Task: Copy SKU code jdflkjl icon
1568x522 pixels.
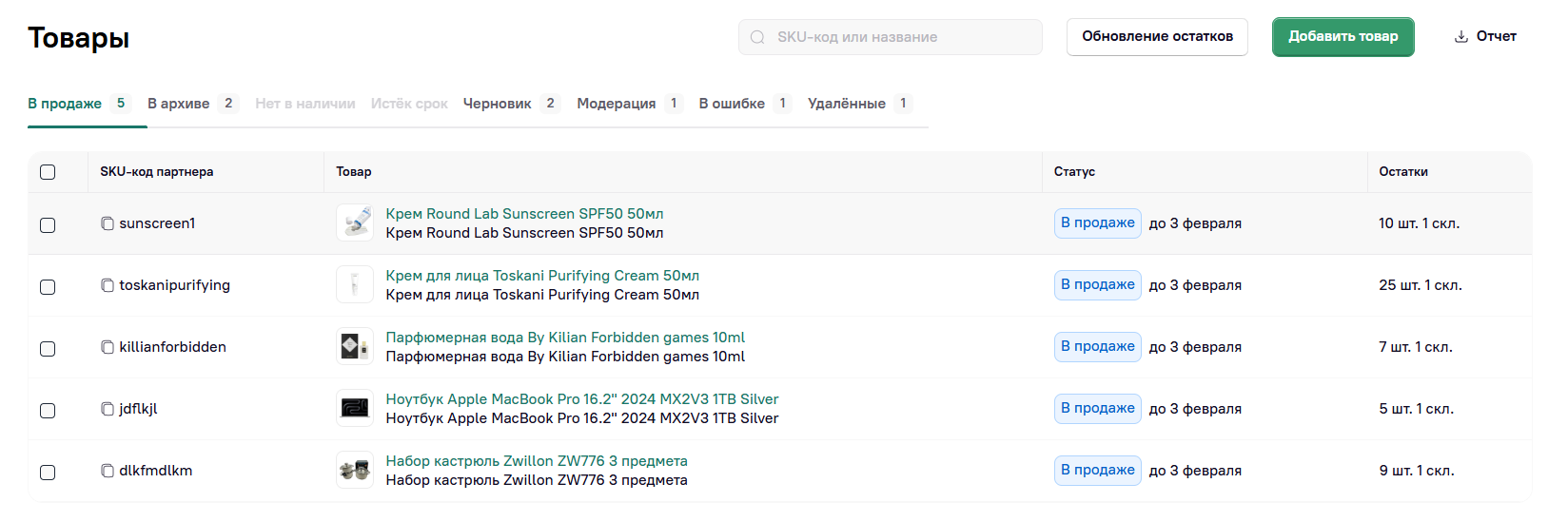Action: pyautogui.click(x=108, y=409)
